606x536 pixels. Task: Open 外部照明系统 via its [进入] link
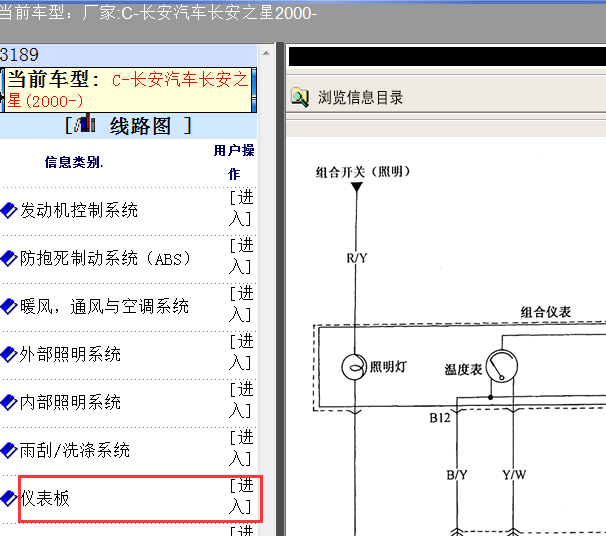pos(241,352)
